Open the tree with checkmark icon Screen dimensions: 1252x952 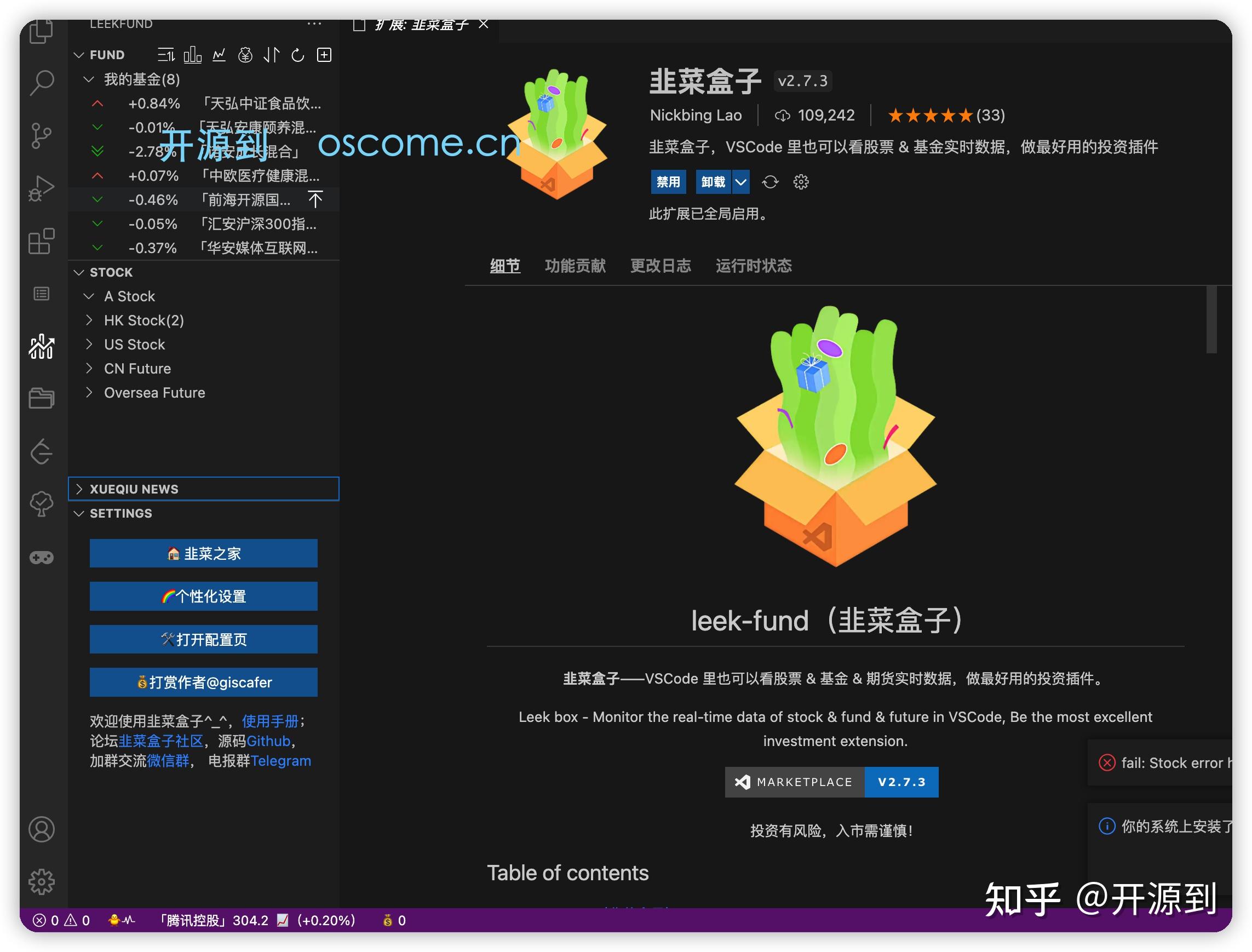coord(42,504)
